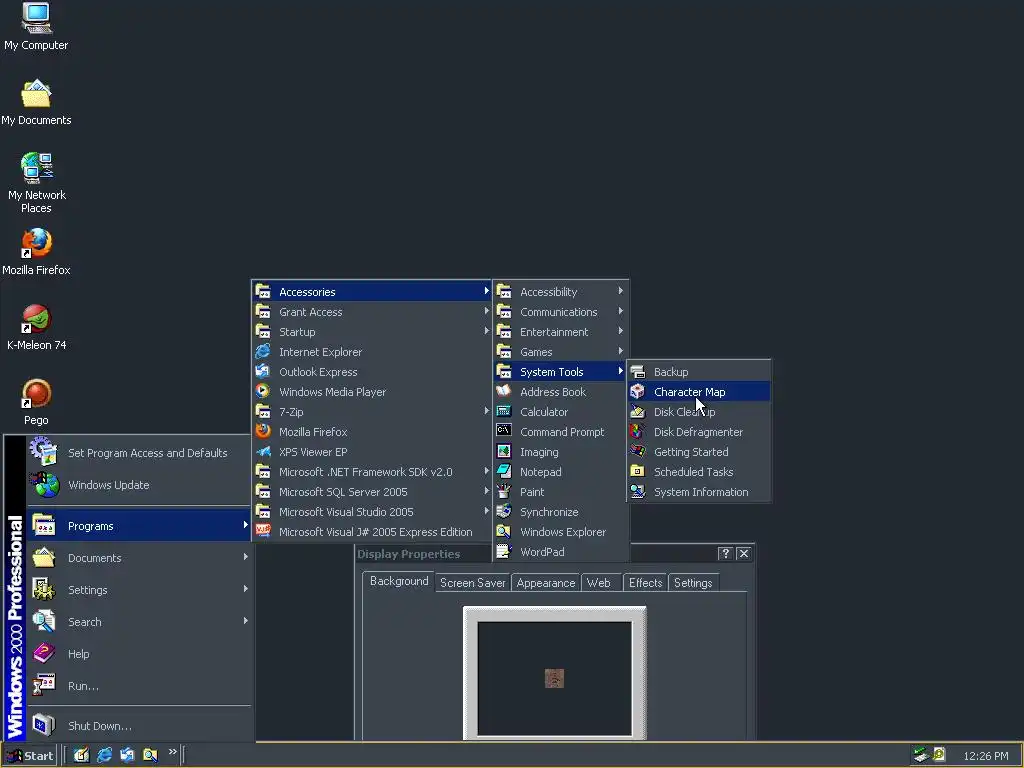
Task: Click the taskbar clock showing 12:26 PM
Action: [985, 756]
